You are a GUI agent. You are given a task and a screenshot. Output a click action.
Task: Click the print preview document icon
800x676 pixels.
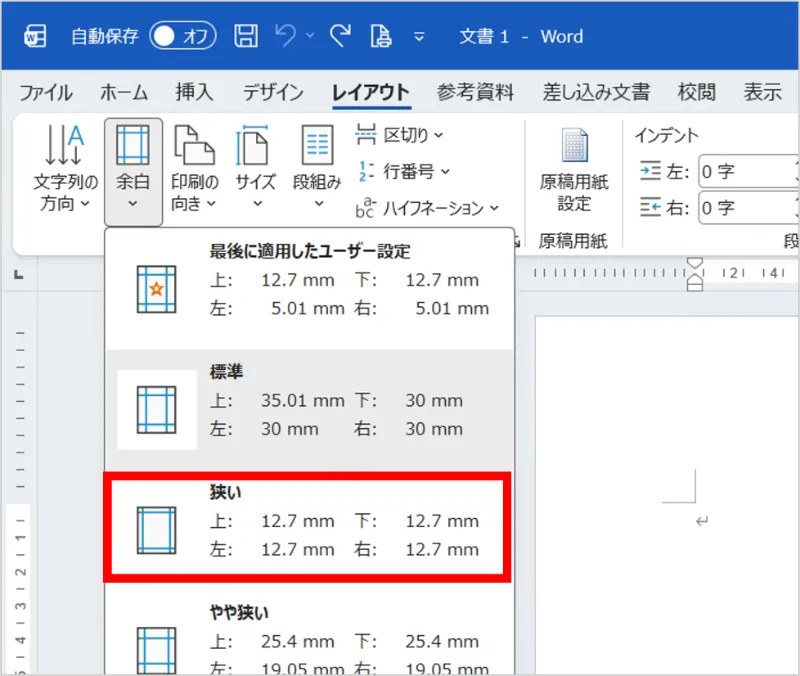[381, 36]
